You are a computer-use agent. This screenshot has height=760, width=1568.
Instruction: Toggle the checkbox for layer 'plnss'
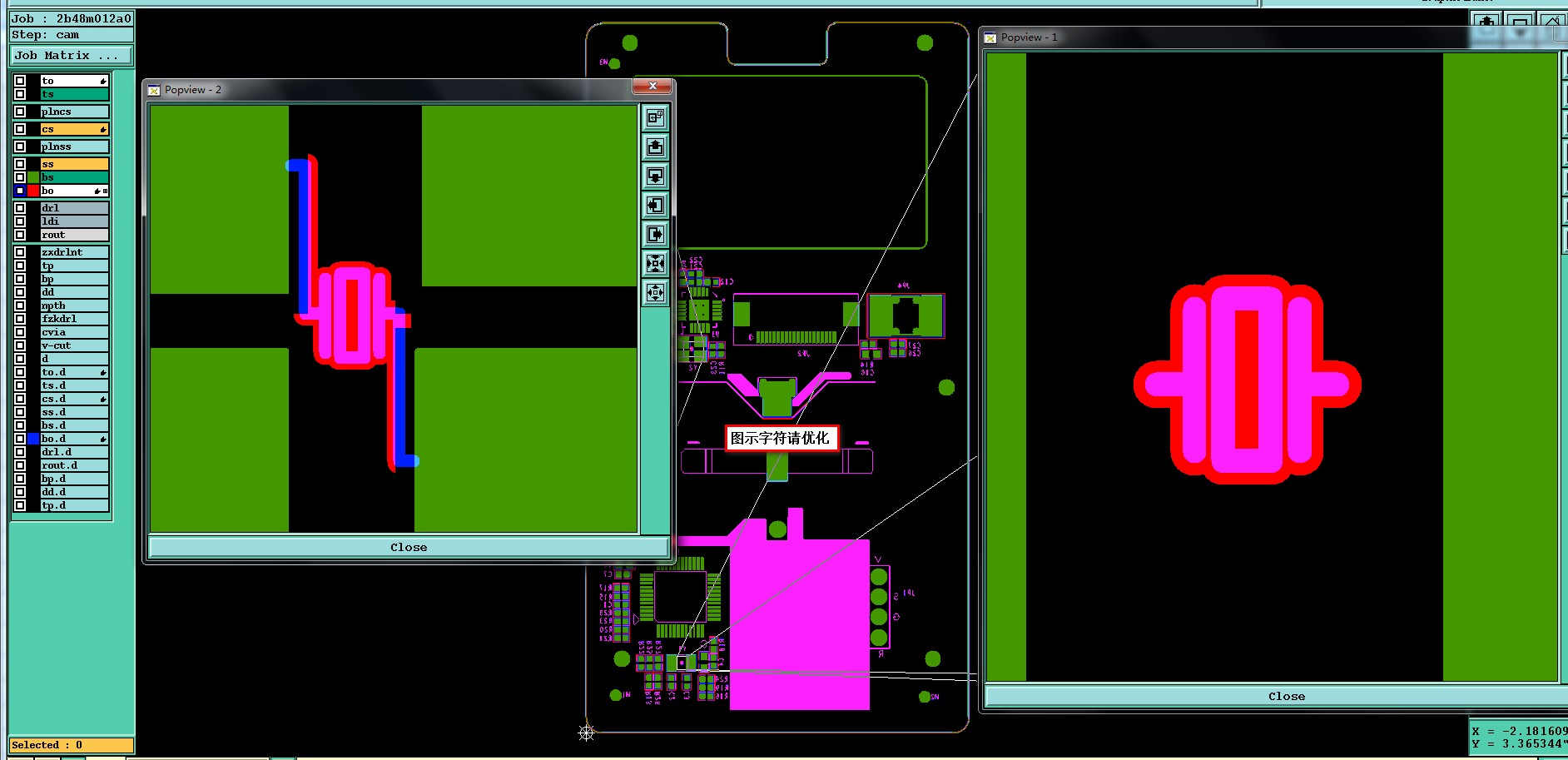pyautogui.click(x=20, y=147)
